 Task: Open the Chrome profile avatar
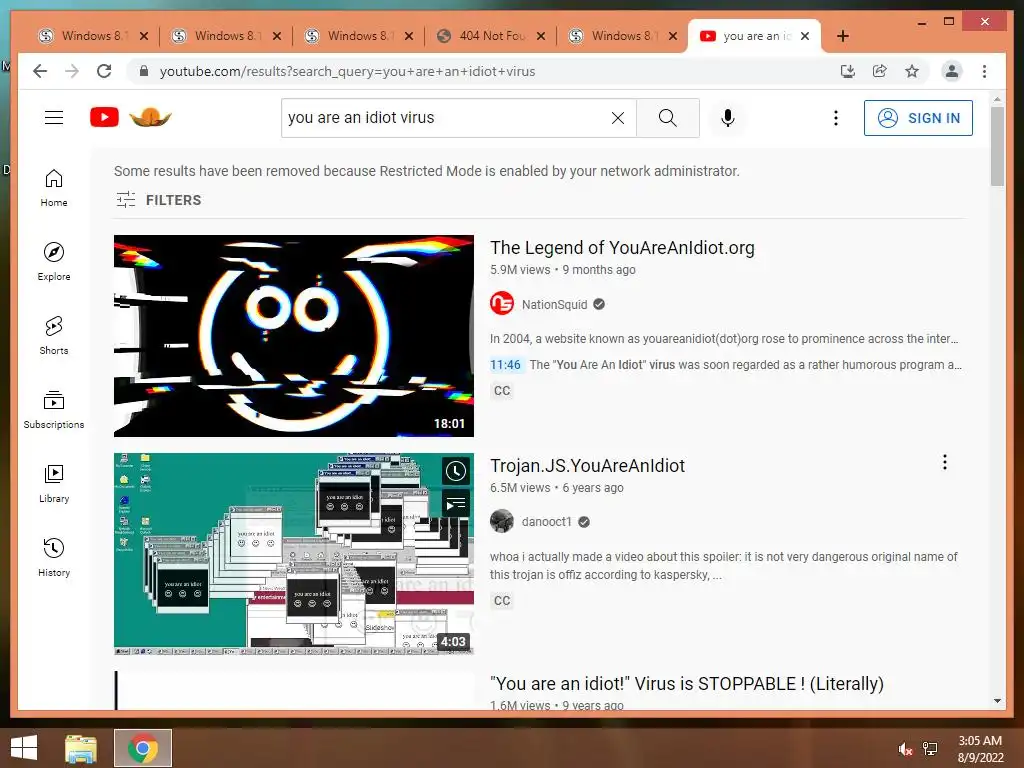[x=952, y=71]
